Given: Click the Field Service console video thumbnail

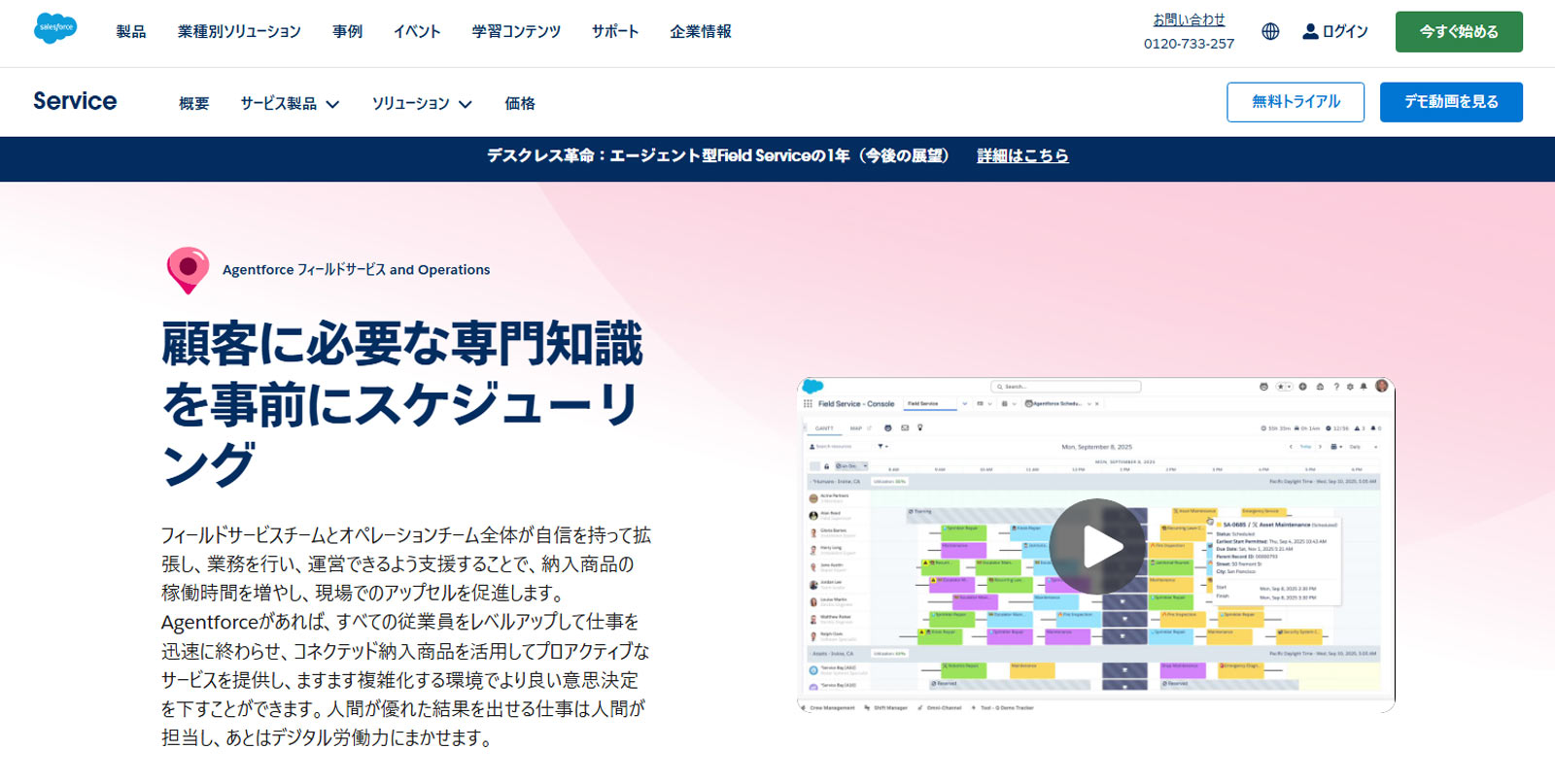Looking at the screenshot, I should (1096, 545).
